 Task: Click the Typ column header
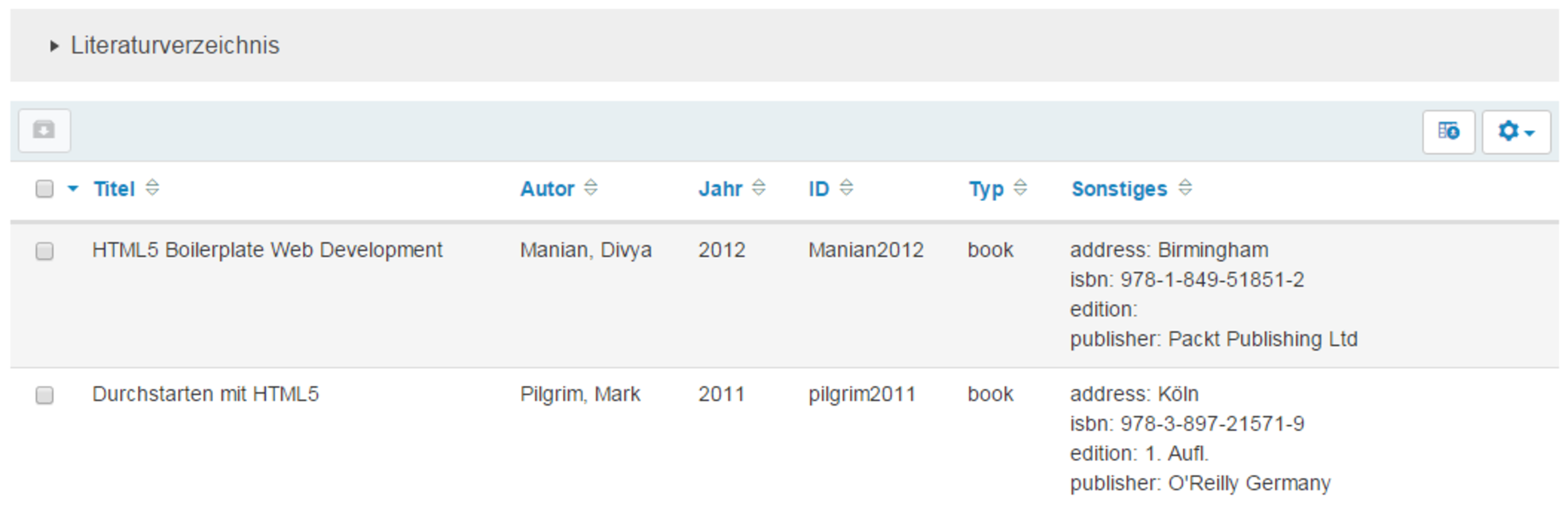click(x=986, y=189)
